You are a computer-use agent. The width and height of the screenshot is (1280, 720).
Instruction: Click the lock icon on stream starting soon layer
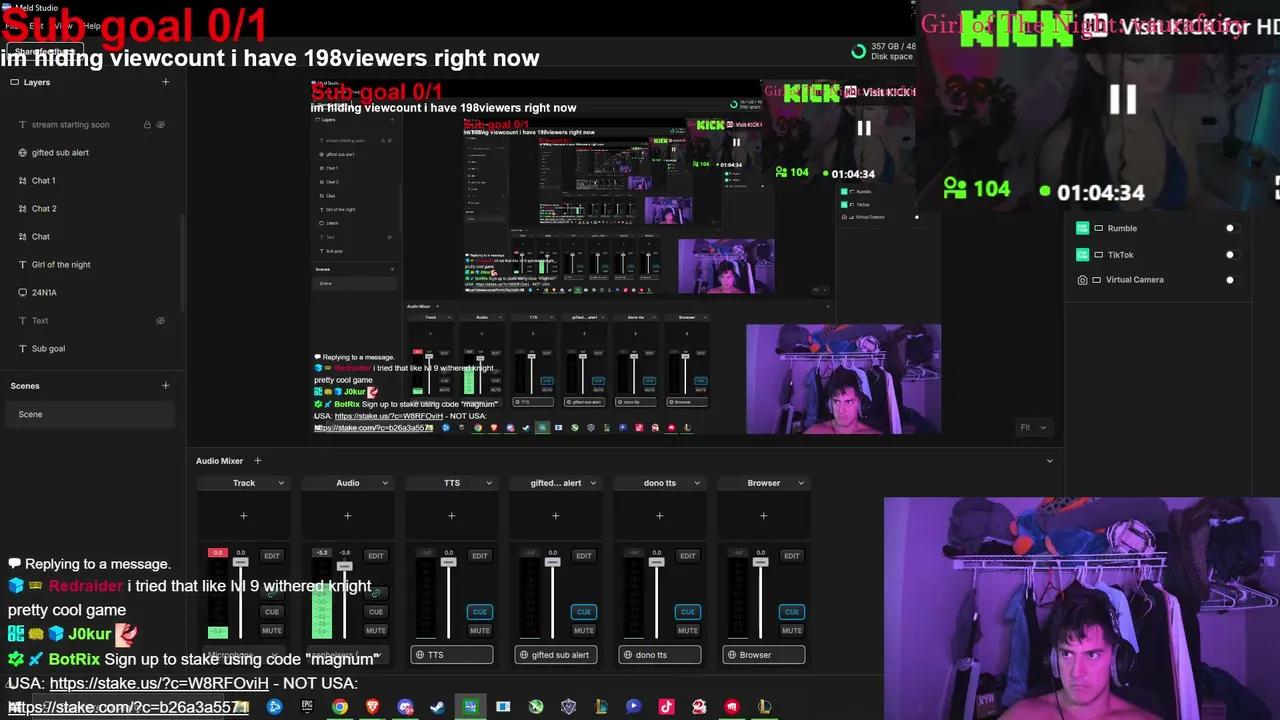coord(147,125)
